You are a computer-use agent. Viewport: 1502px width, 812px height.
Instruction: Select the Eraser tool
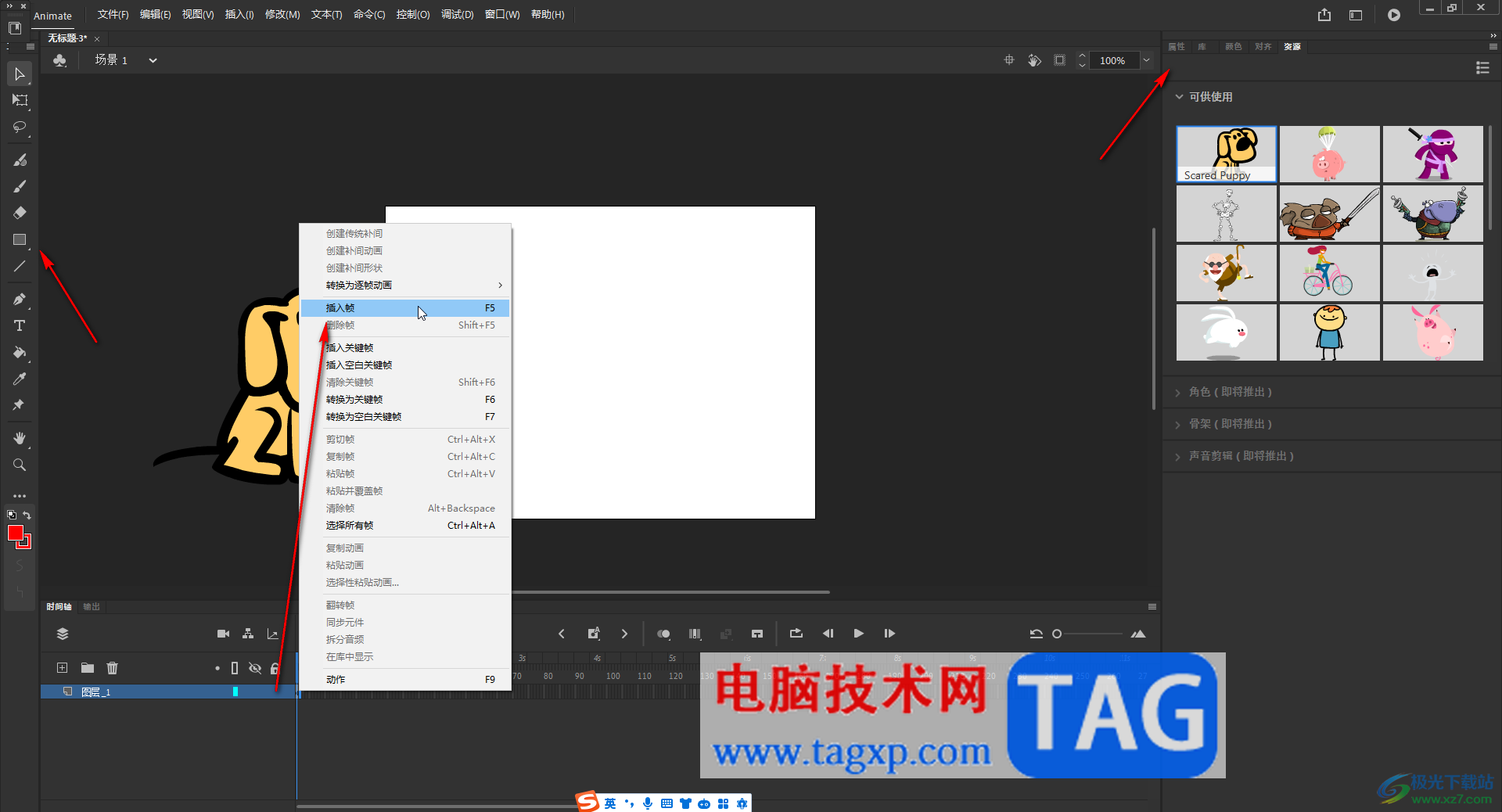coord(20,213)
